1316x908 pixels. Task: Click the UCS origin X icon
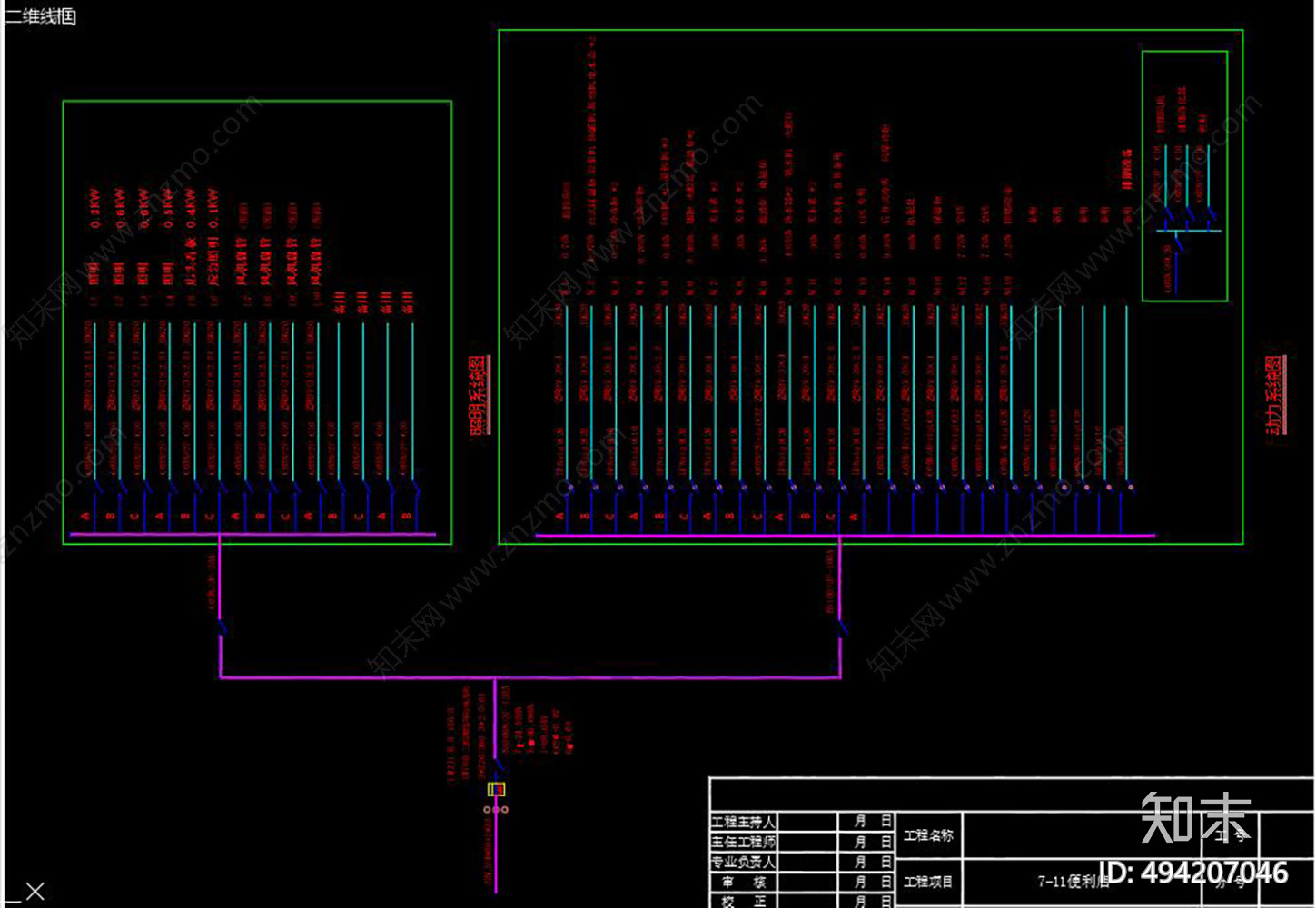tap(35, 892)
